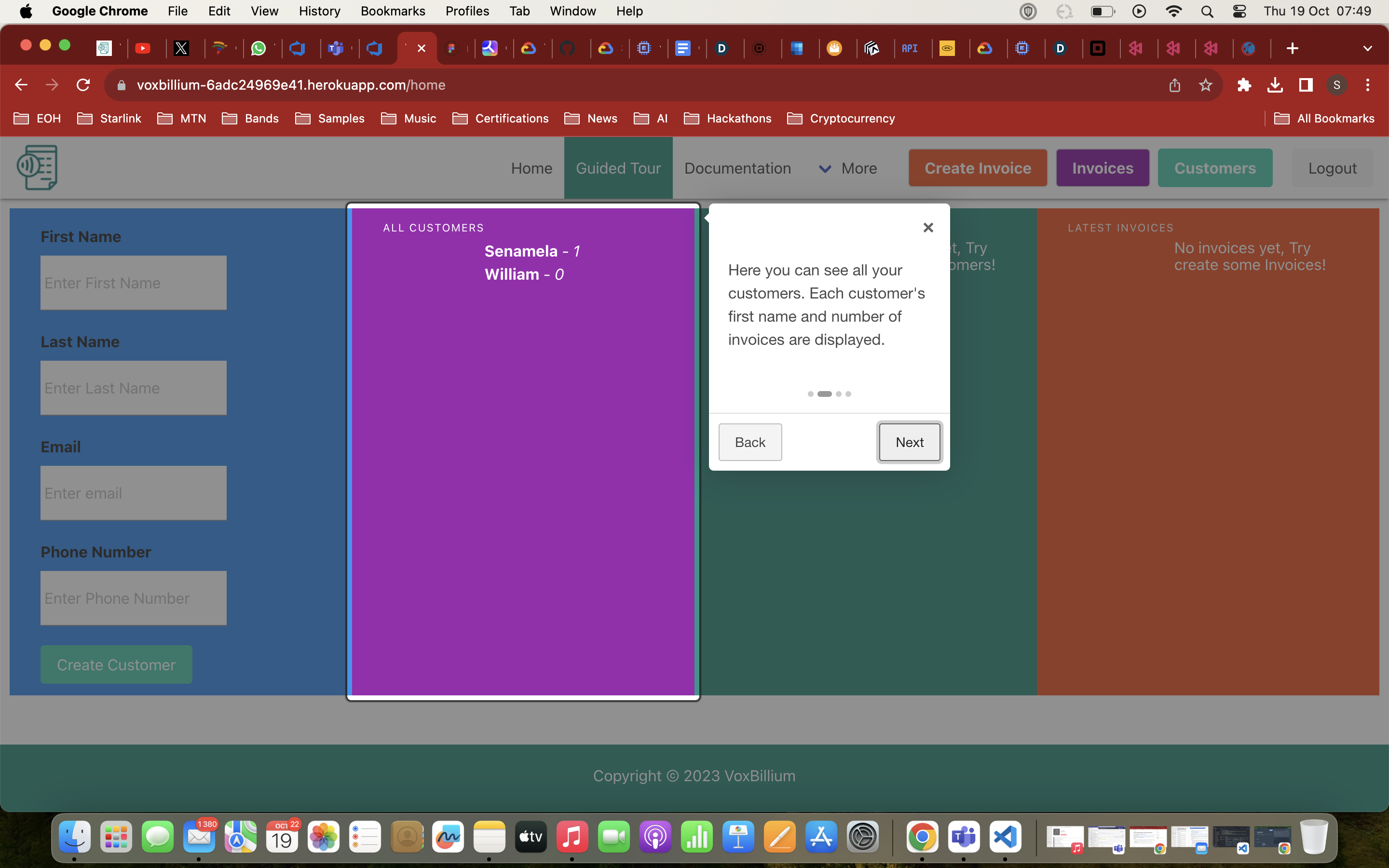Screen dimensions: 1389x868
Task: Expand the tab search chevron
Action: point(1367,49)
